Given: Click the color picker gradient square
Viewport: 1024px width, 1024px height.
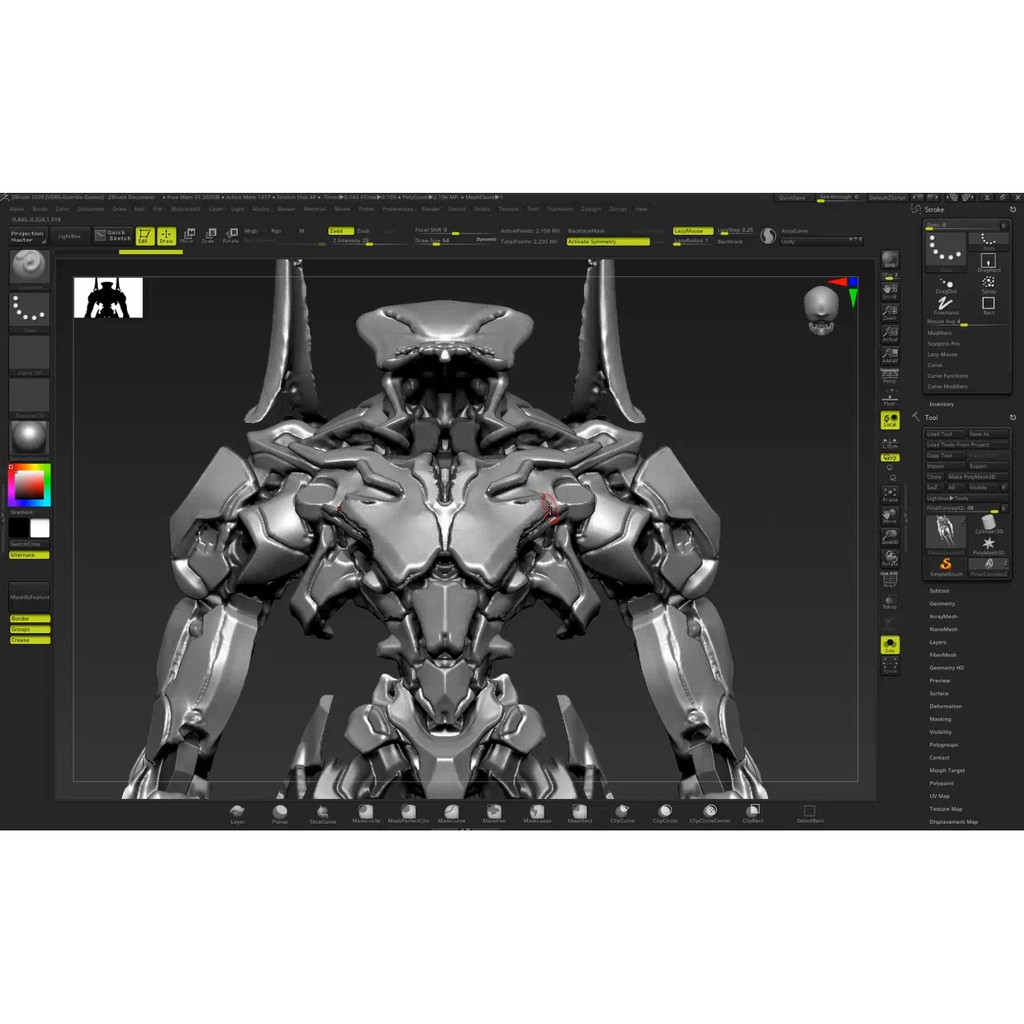Looking at the screenshot, I should (29, 485).
